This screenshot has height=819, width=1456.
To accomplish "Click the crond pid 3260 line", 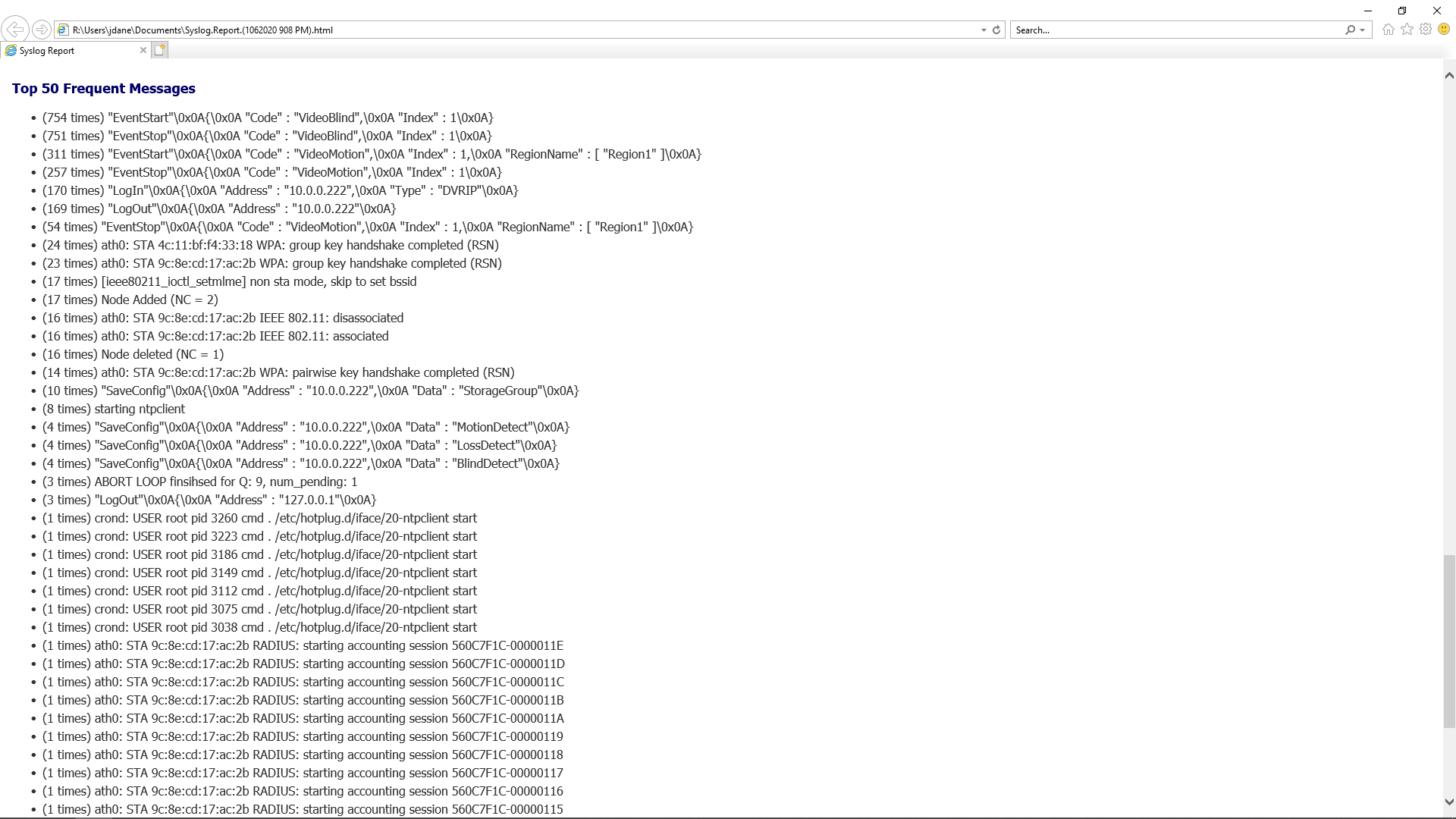I will point(259,519).
